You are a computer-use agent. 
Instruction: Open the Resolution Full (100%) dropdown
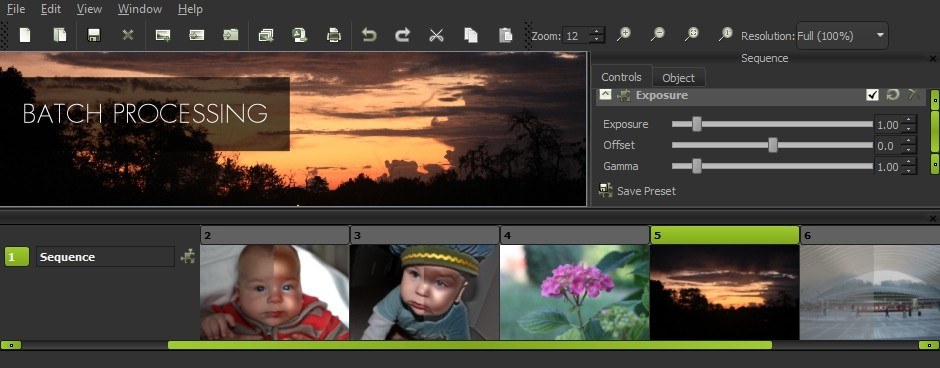pos(842,35)
